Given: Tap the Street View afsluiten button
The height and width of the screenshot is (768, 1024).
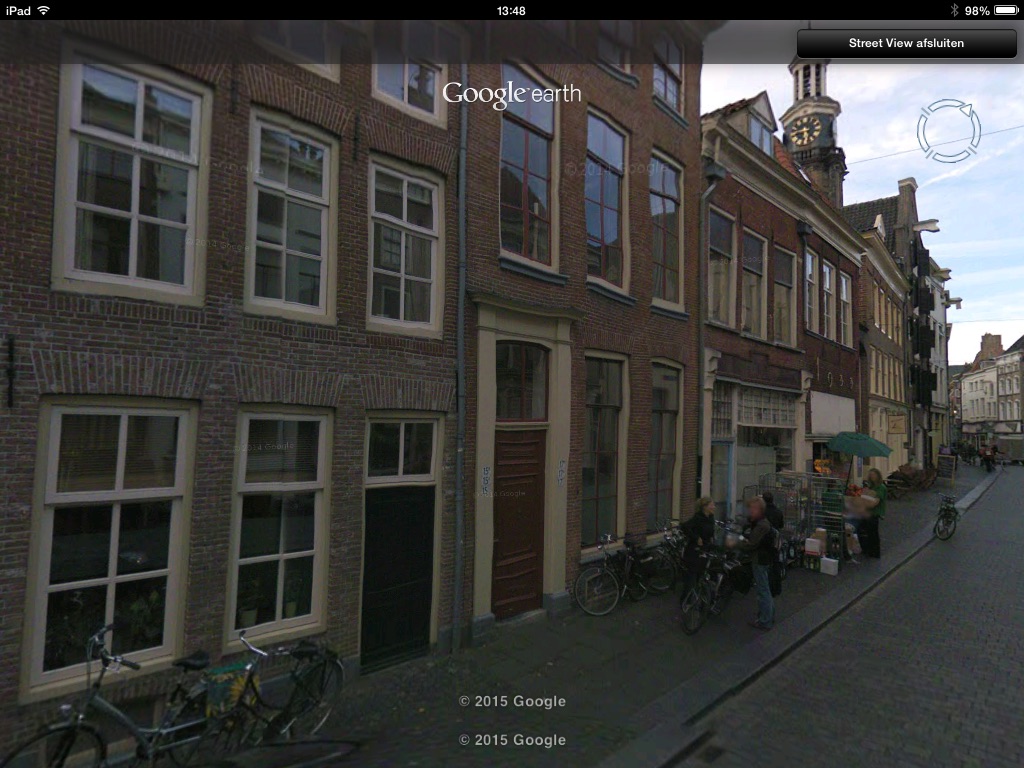Looking at the screenshot, I should 906,43.
